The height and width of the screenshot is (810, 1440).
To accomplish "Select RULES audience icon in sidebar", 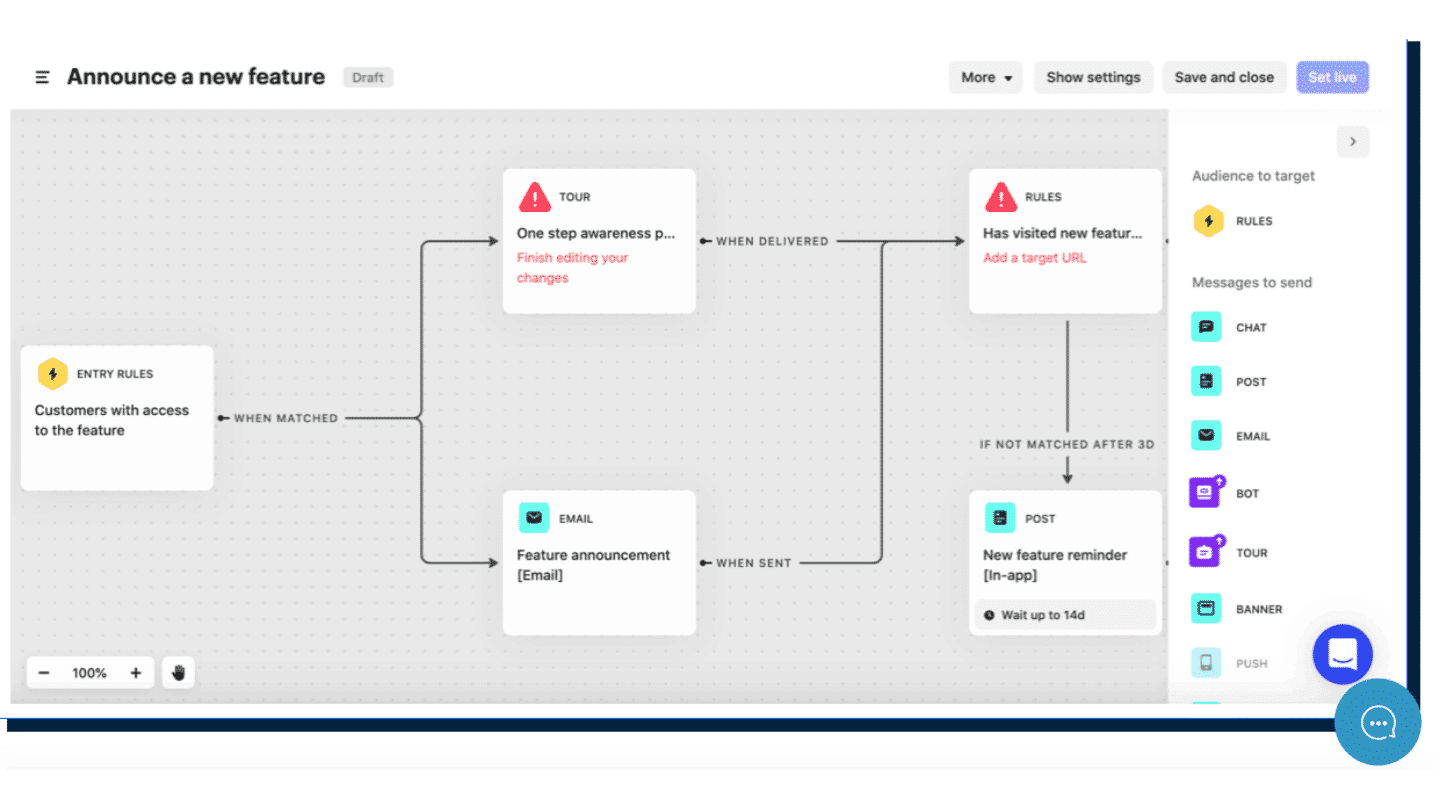I will pyautogui.click(x=1209, y=221).
